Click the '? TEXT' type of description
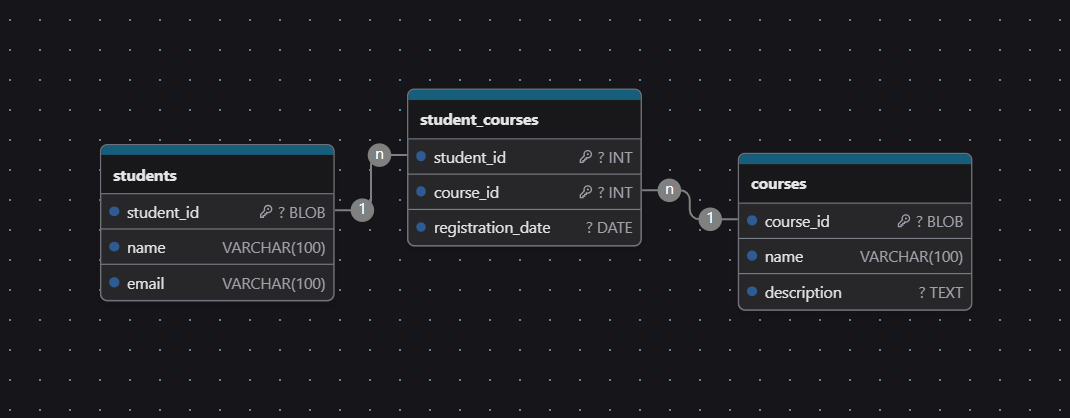1070x418 pixels. pos(941,293)
